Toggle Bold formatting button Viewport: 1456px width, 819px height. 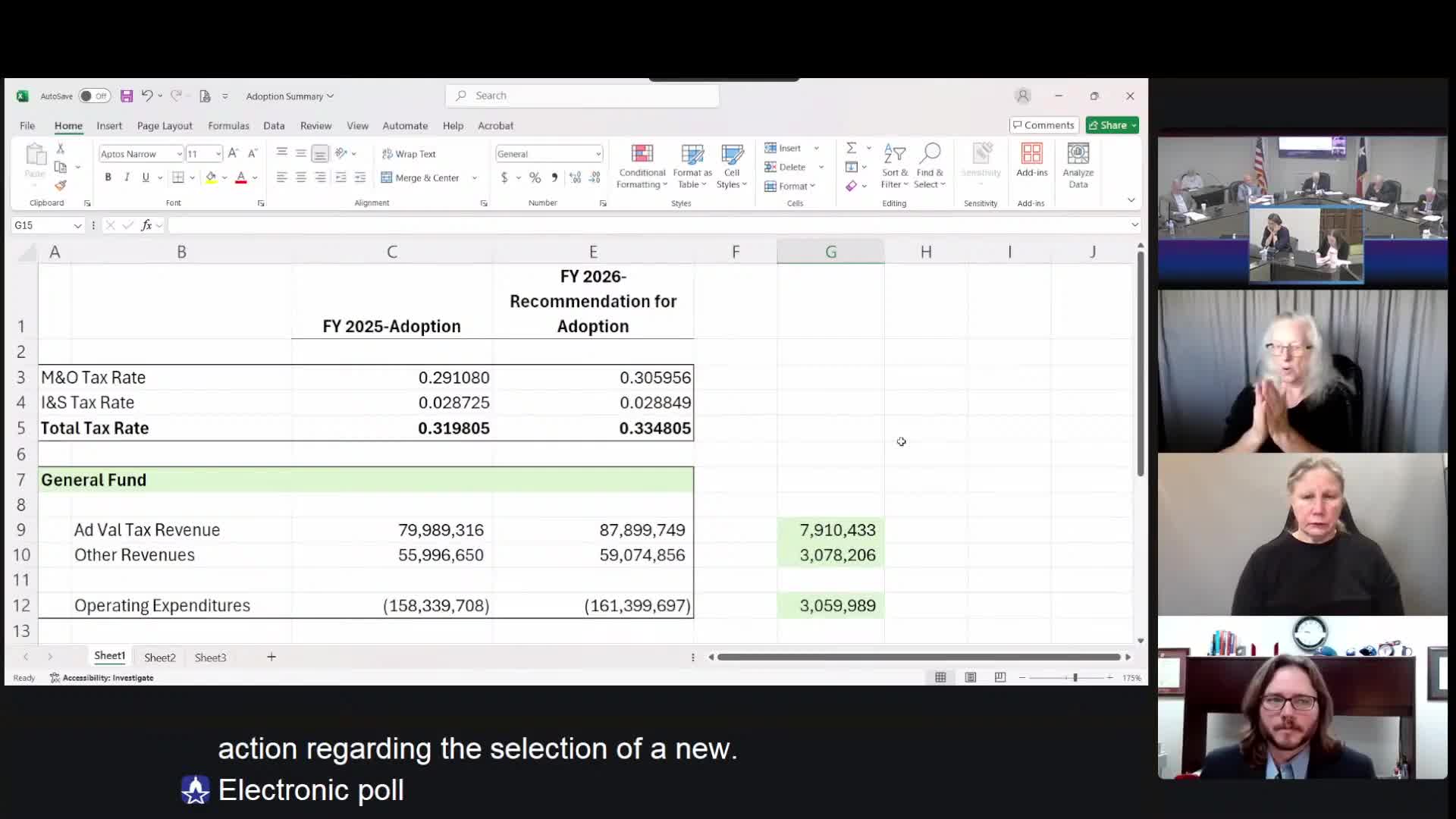[108, 177]
